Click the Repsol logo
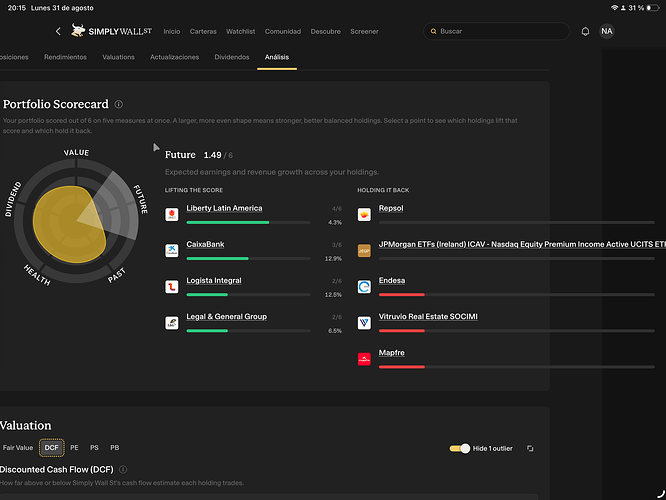This screenshot has width=666, height=500. pyautogui.click(x=364, y=215)
